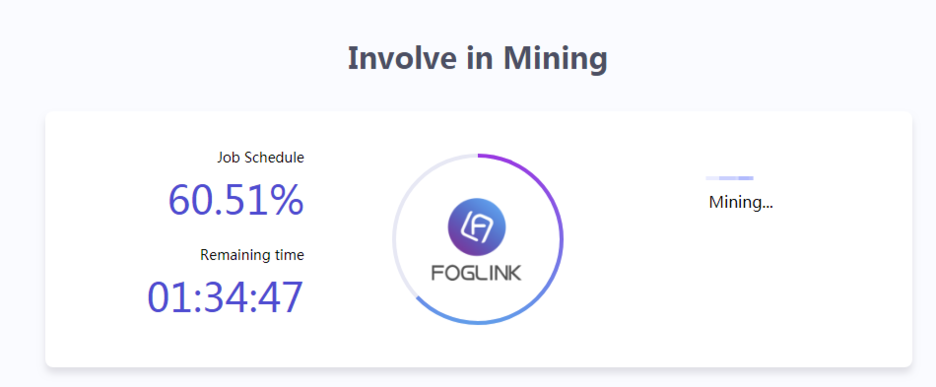The width and height of the screenshot is (936, 387).
Task: Select the Mining... status text
Action: pos(741,202)
